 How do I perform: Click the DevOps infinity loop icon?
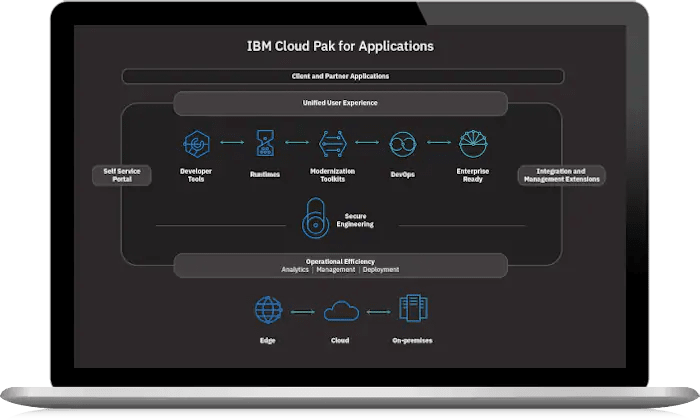(403, 144)
